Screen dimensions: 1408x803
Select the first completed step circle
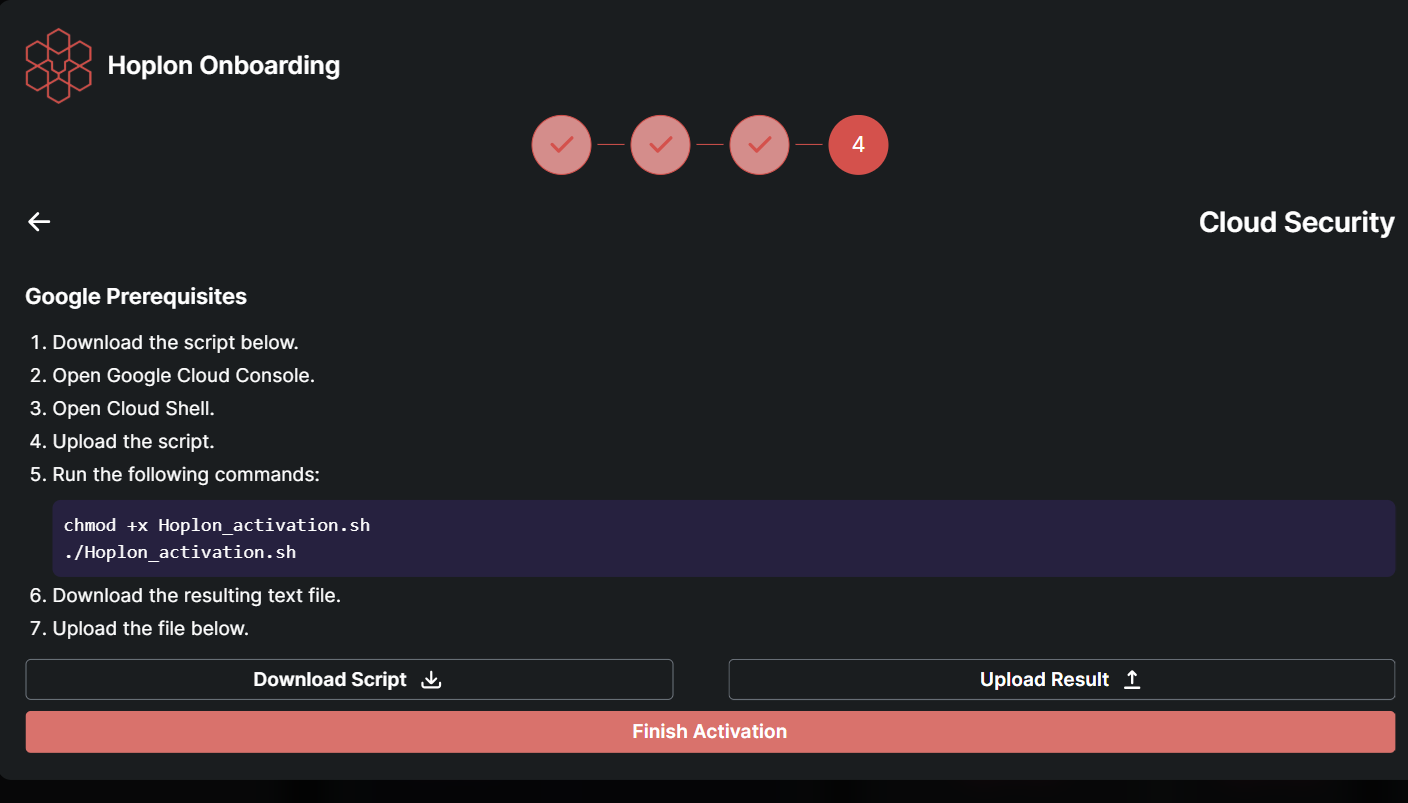(561, 145)
